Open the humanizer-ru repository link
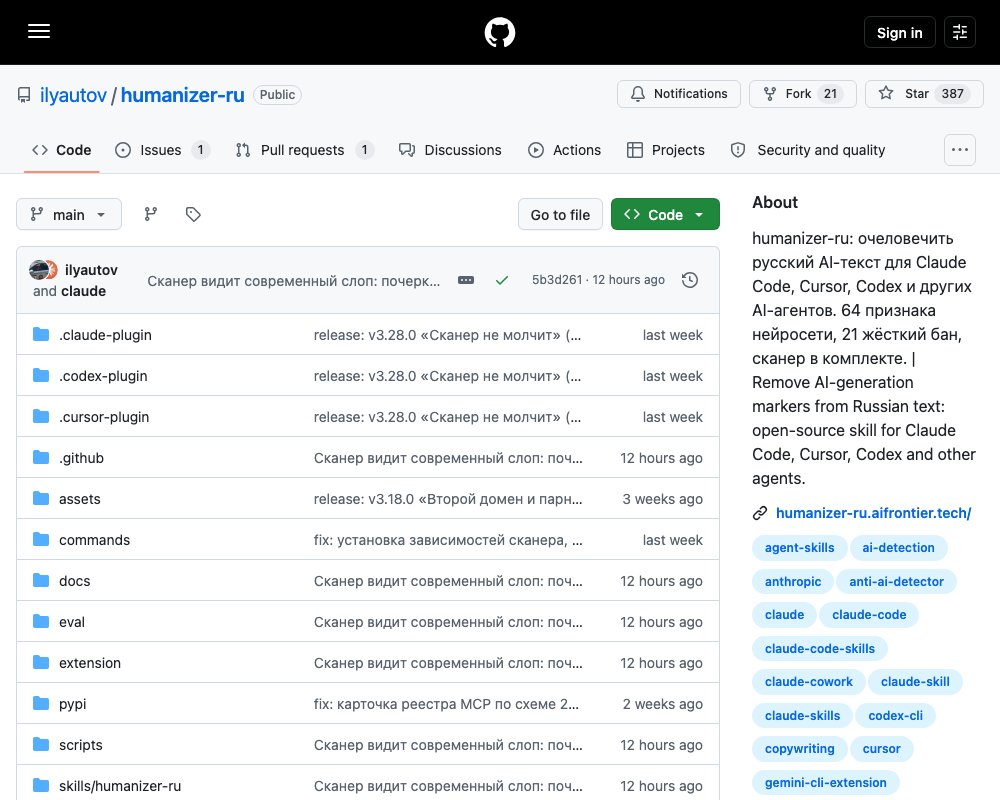The width and height of the screenshot is (1000, 800). (x=182, y=95)
